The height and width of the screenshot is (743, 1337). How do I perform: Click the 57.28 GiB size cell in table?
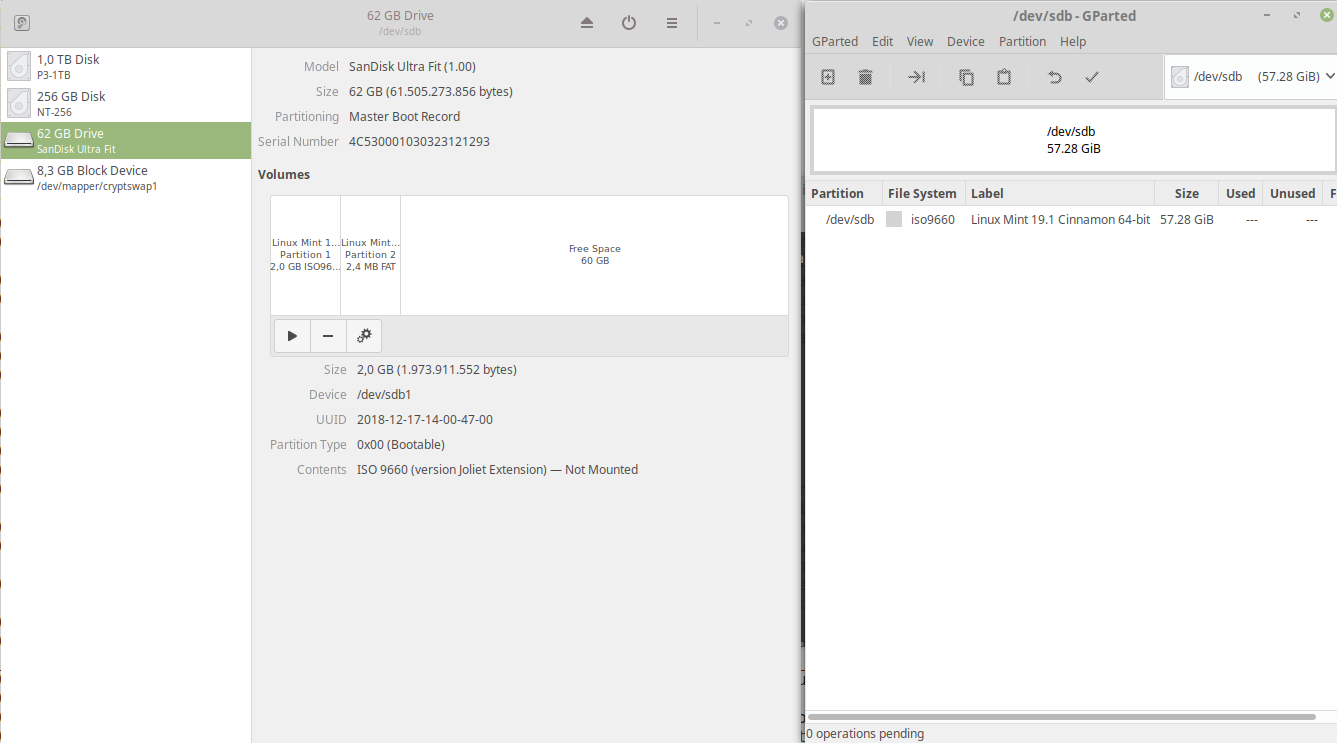click(1187, 219)
